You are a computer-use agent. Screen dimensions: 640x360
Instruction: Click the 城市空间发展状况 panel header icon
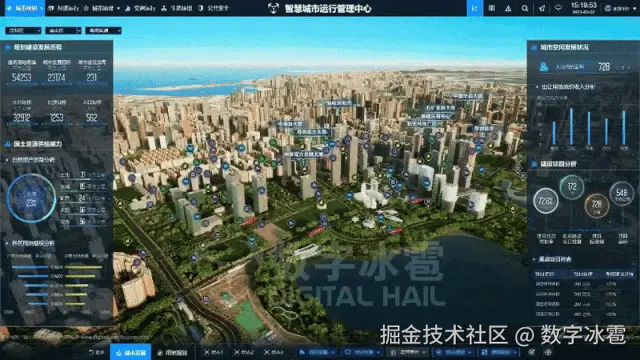click(534, 47)
